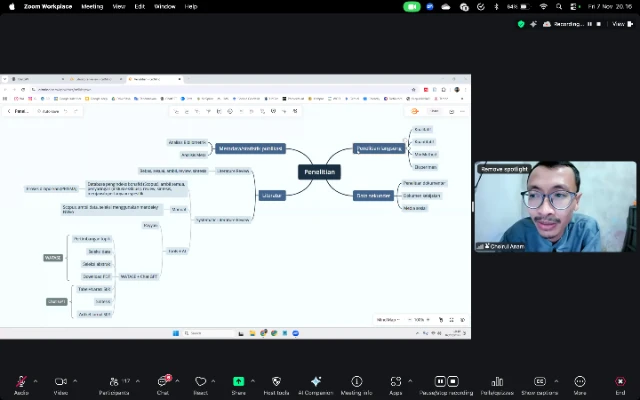Open the Polls/quizzes panel
The height and width of the screenshot is (400, 640).
pyautogui.click(x=496, y=382)
